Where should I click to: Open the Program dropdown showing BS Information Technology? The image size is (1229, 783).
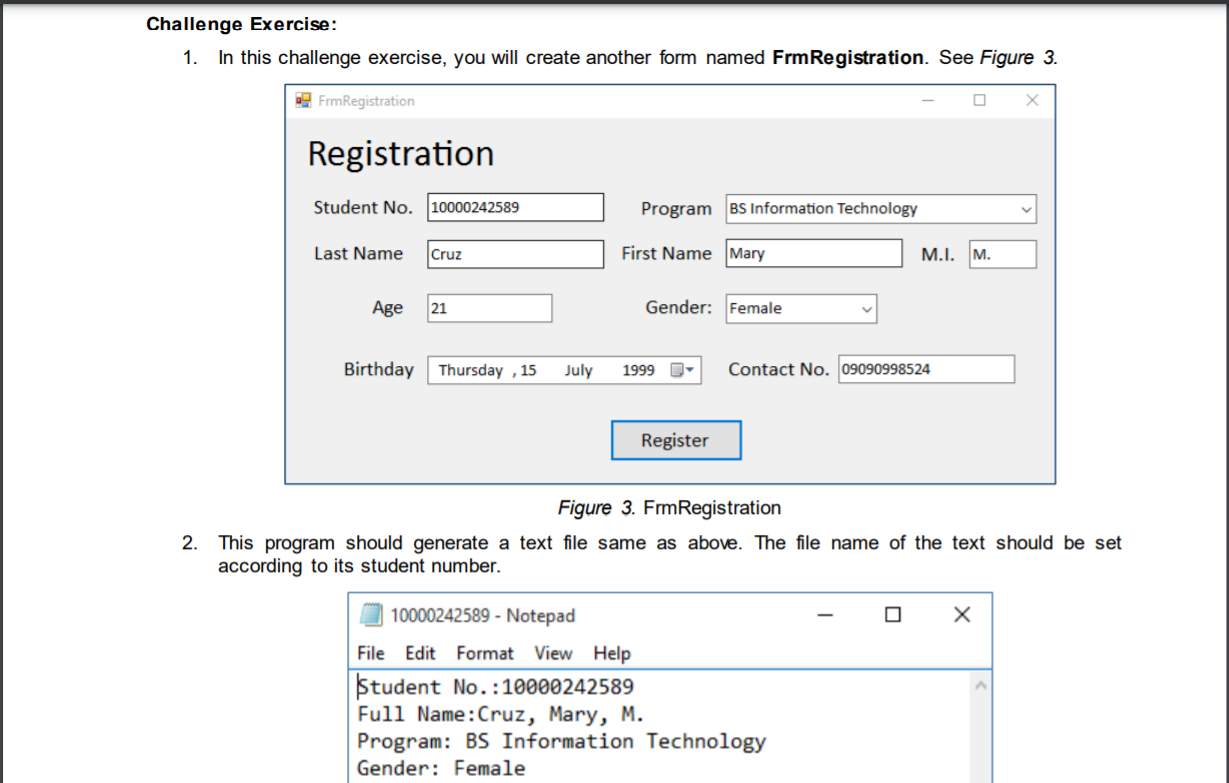(x=1025, y=208)
